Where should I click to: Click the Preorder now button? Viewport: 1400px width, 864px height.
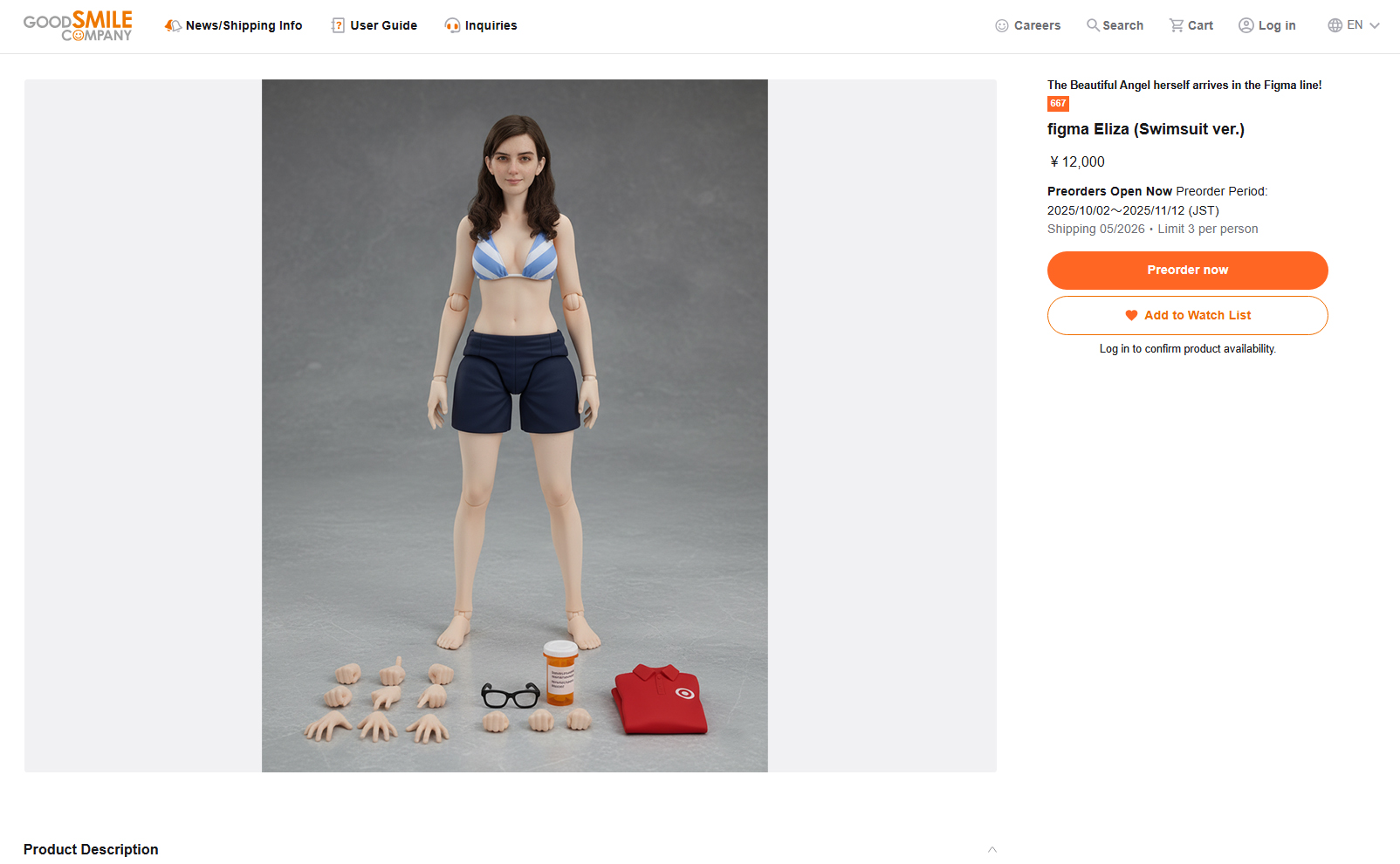coord(1188,271)
